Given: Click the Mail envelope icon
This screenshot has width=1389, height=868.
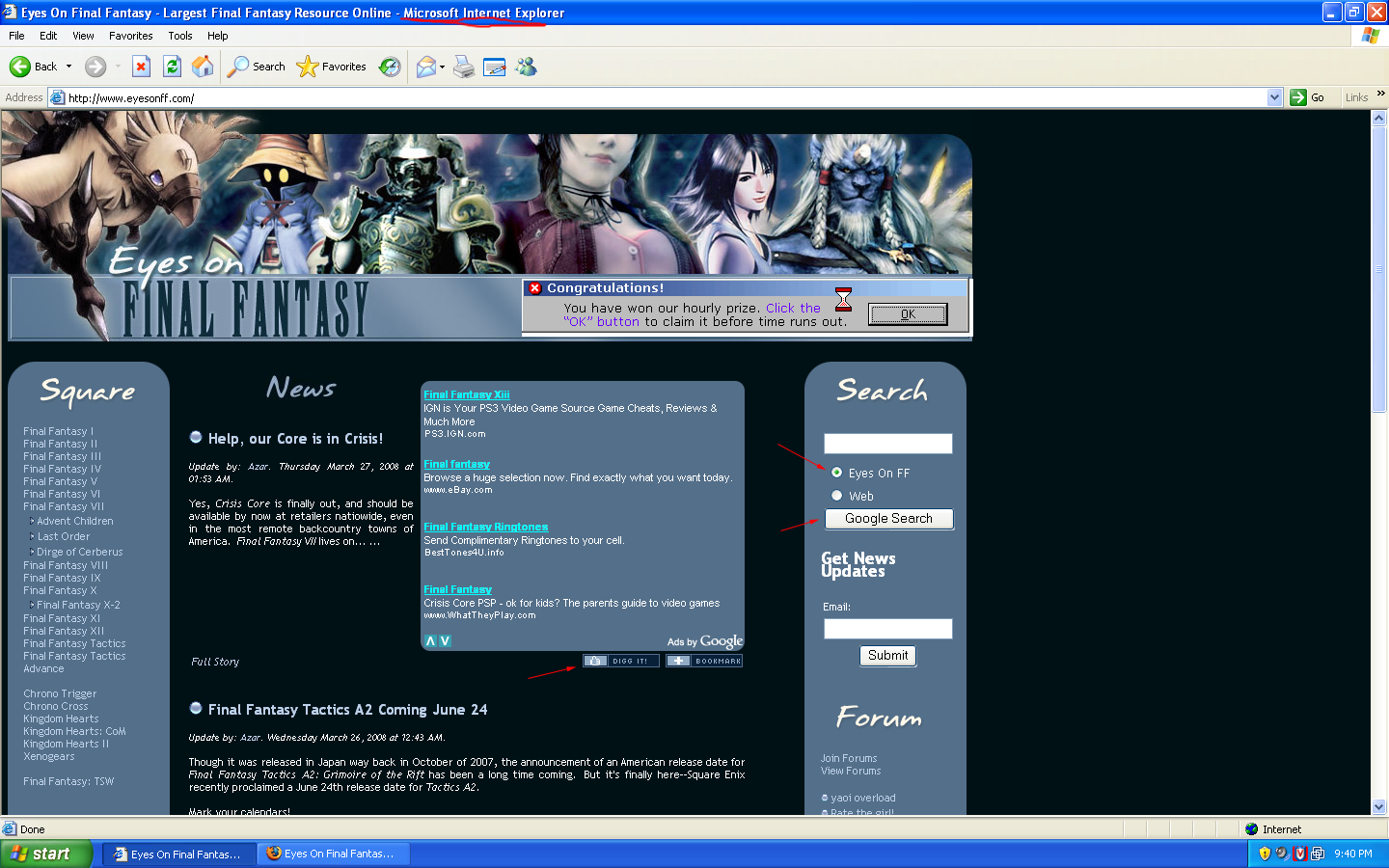Looking at the screenshot, I should pyautogui.click(x=425, y=67).
